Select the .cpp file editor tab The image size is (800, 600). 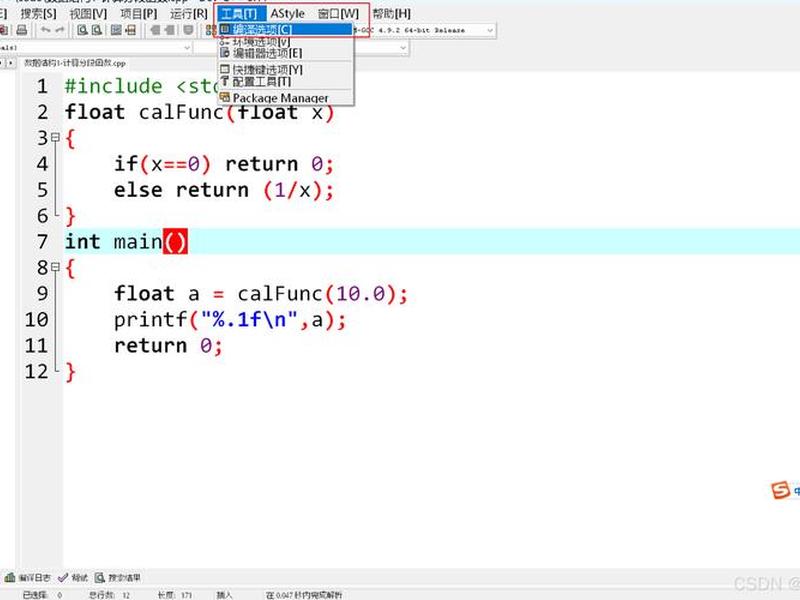point(74,63)
